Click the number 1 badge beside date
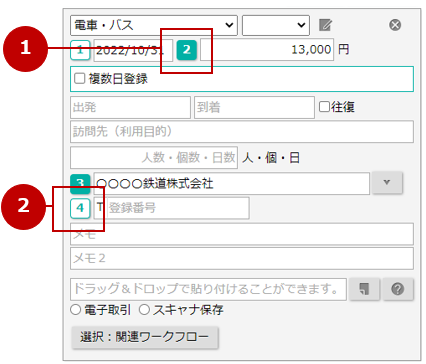Image resolution: width=426 pixels, height=364 pixels. tap(80, 50)
